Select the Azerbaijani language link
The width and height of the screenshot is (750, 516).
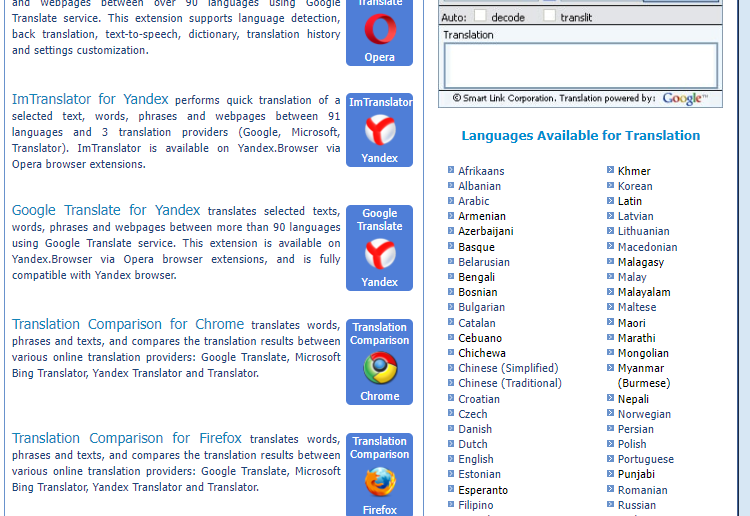[x=485, y=231]
